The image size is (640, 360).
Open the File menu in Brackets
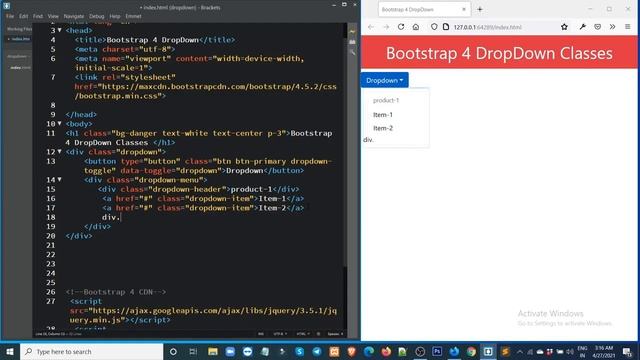10,16
